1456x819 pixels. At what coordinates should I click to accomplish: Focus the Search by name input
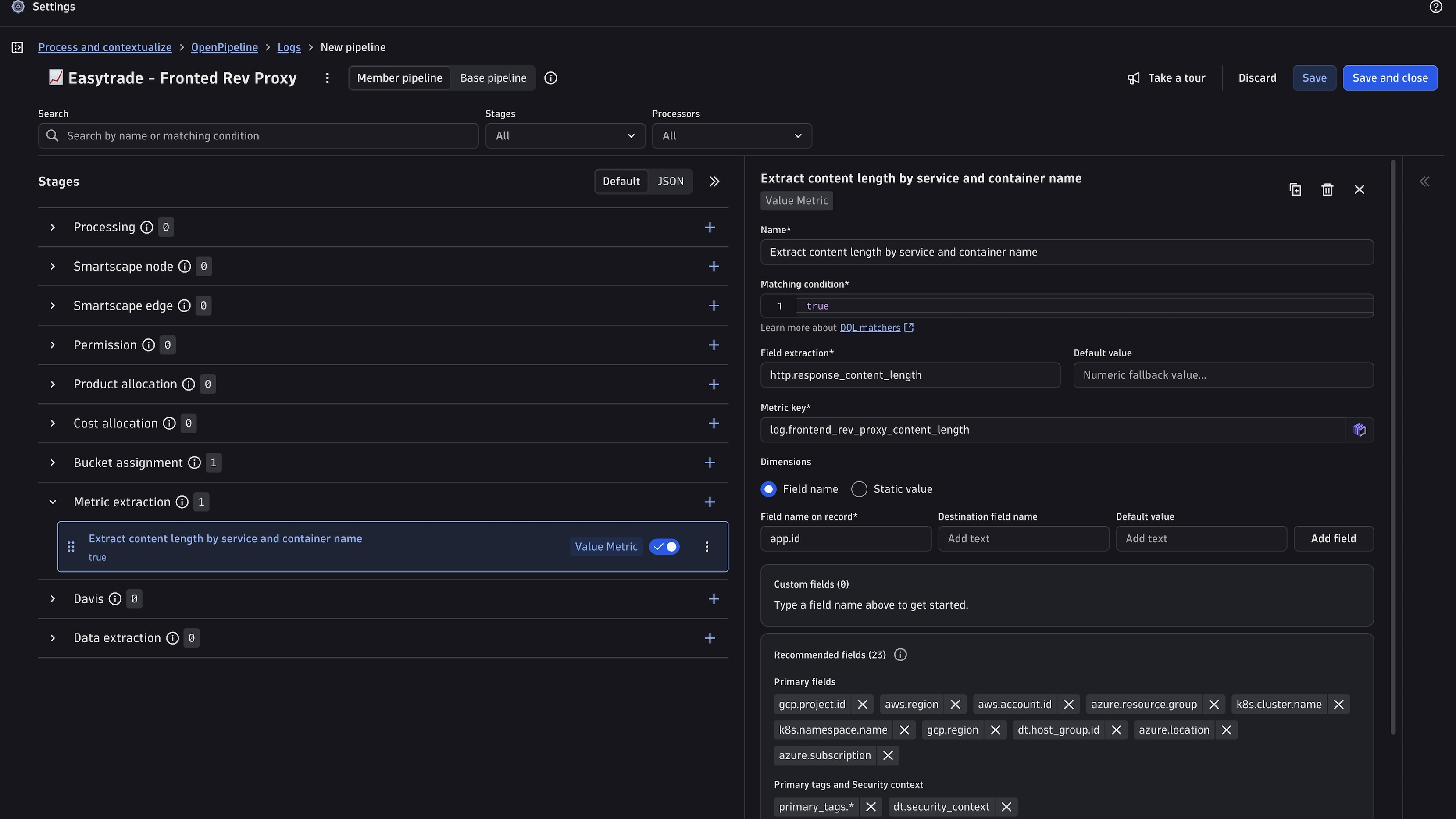coord(258,135)
